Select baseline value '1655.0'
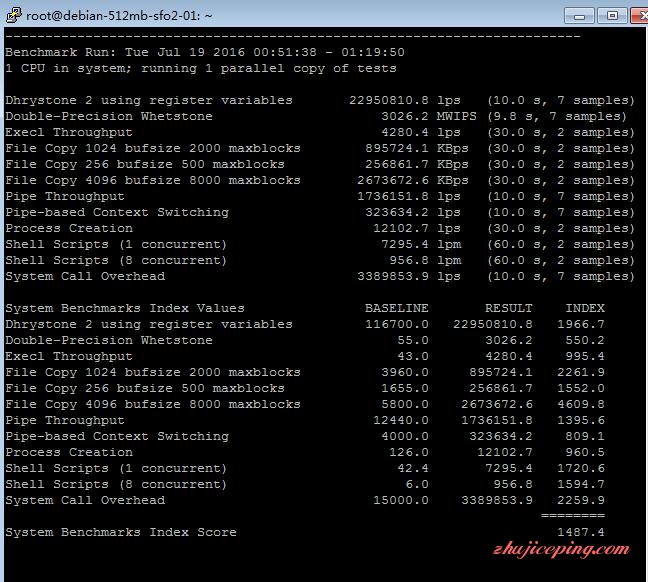648x582 pixels. point(405,389)
